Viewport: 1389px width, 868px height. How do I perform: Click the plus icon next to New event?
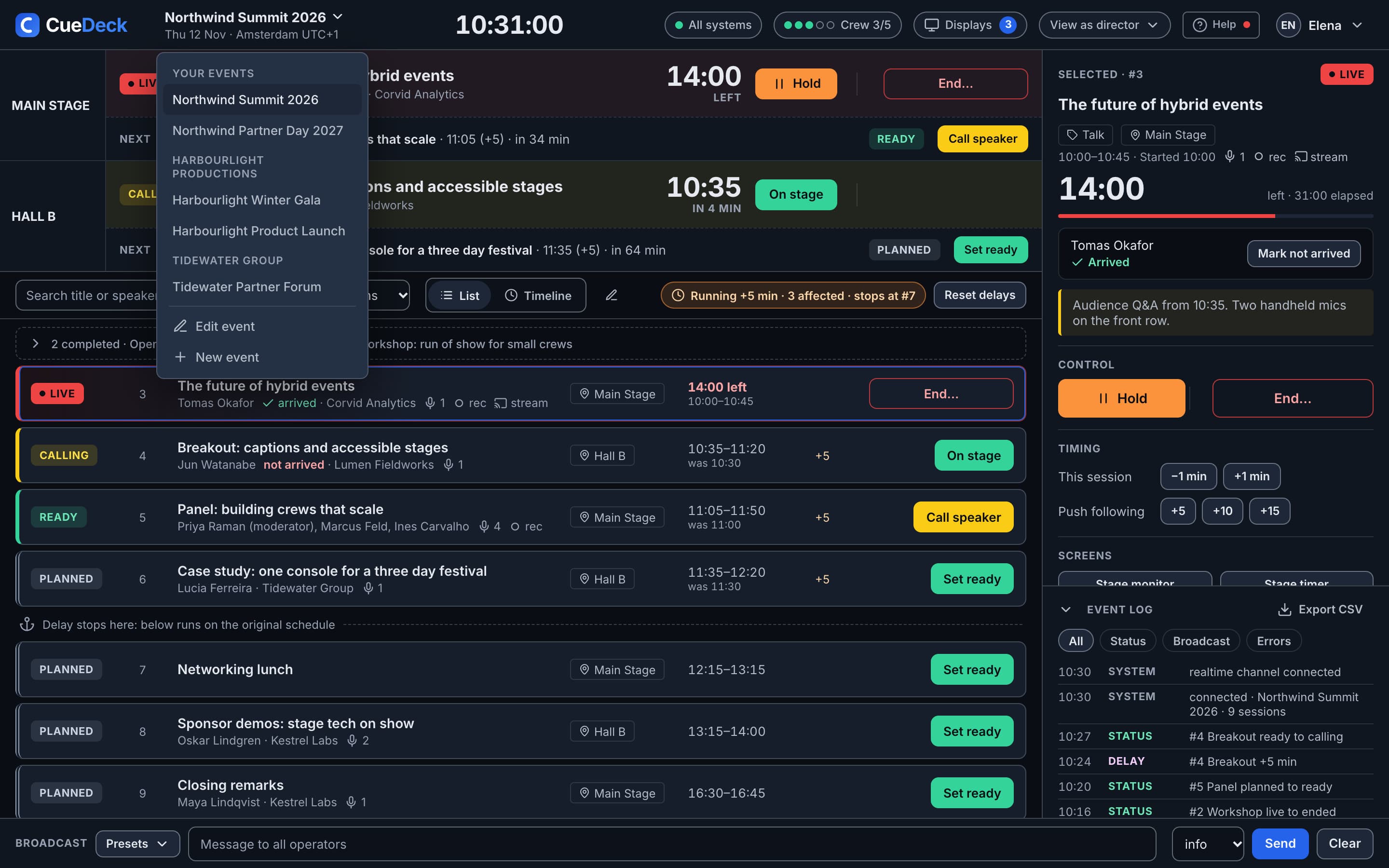[x=180, y=357]
